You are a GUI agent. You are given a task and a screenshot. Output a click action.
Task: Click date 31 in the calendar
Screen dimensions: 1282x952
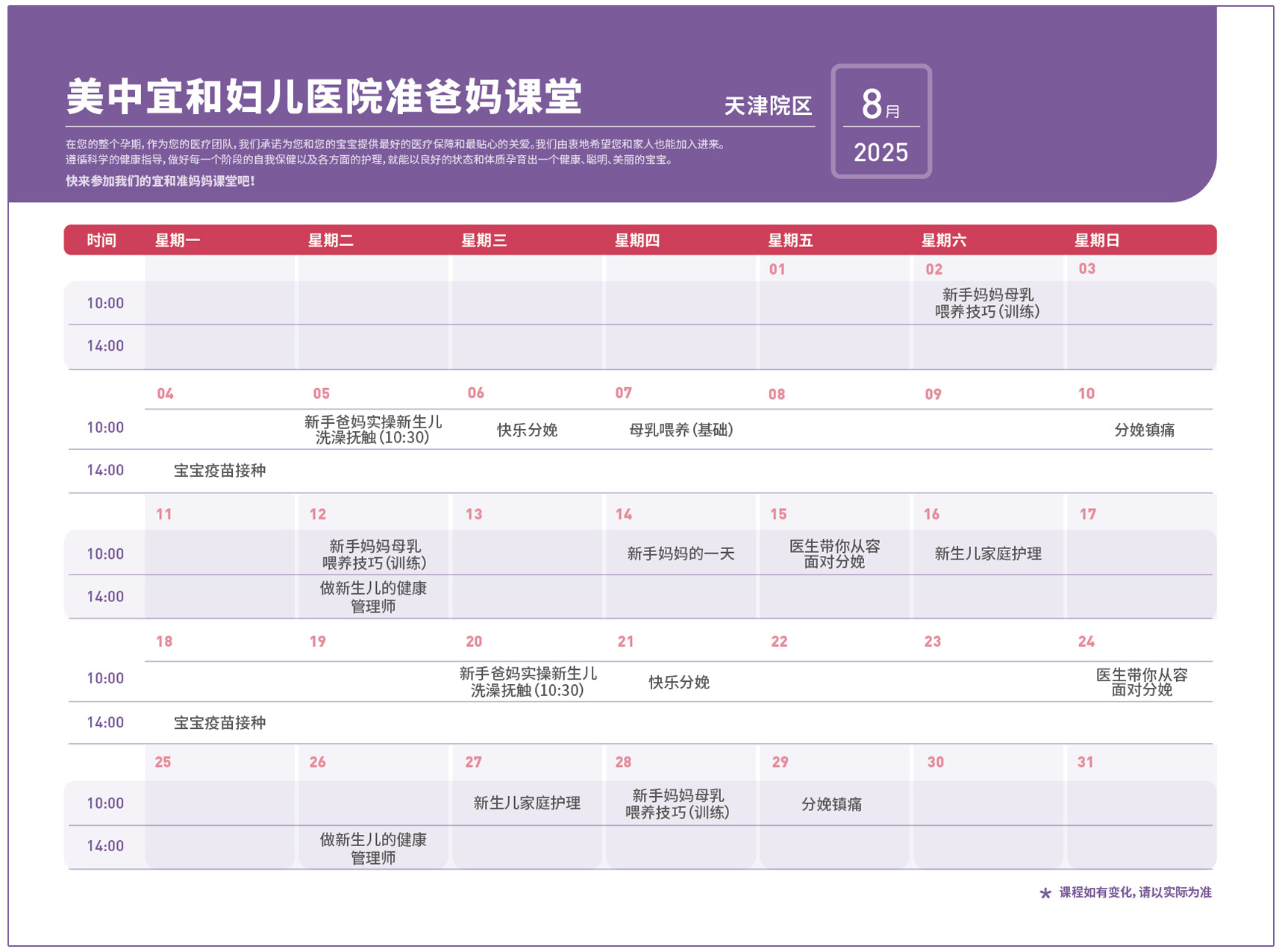[1086, 762]
